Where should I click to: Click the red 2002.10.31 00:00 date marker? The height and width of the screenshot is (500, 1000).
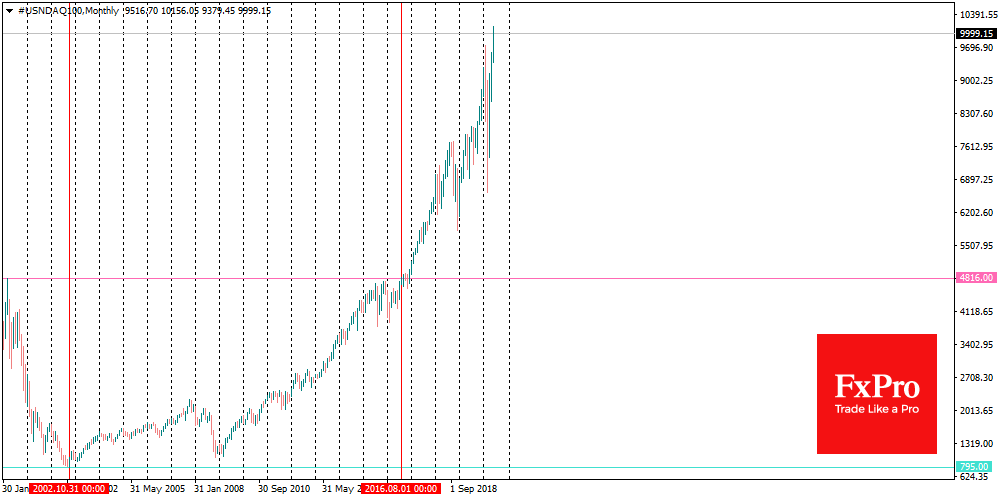tap(69, 489)
